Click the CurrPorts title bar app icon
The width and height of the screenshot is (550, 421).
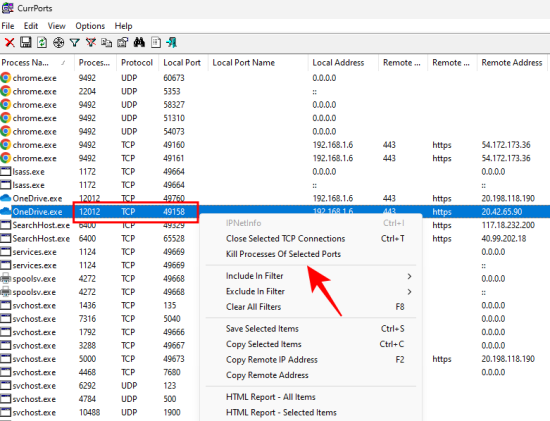(x=8, y=8)
